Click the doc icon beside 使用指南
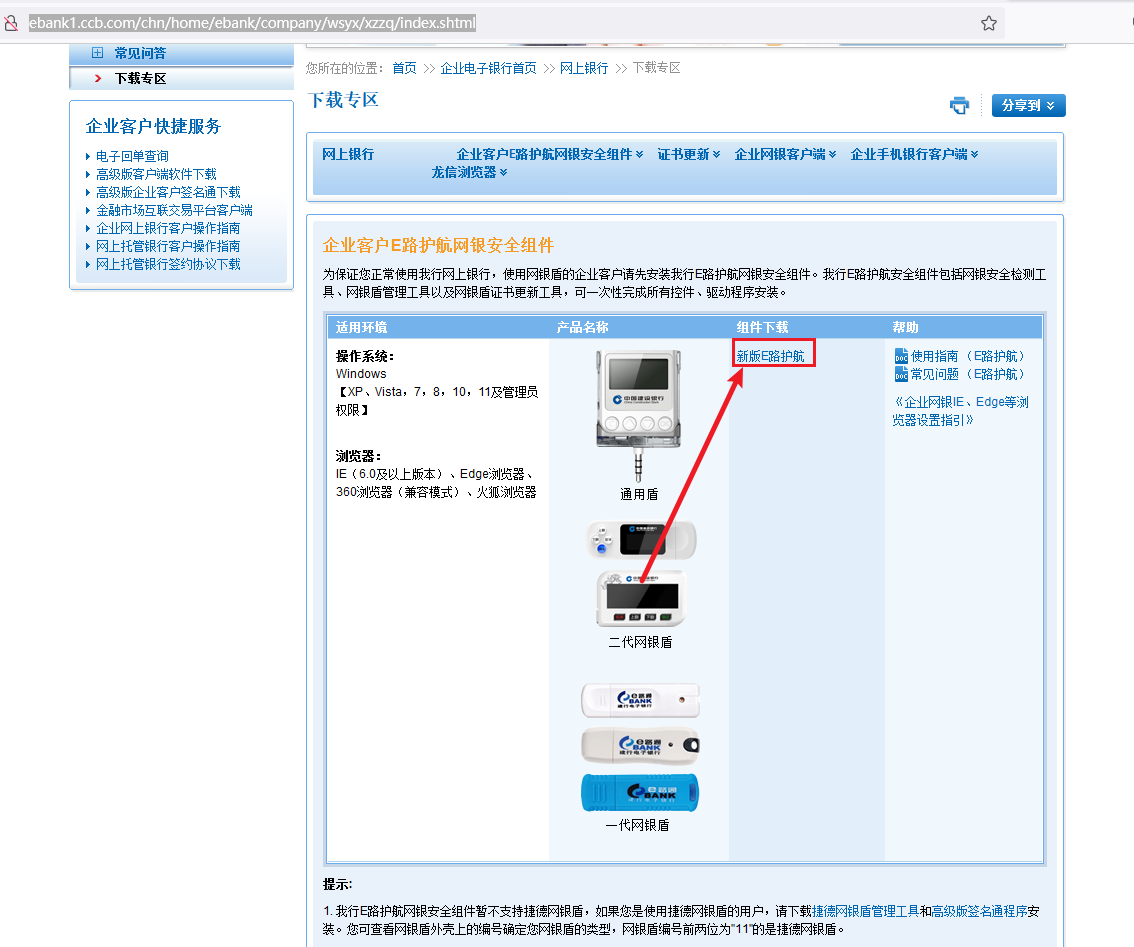Screen dimensions: 1134x947 (x=901, y=356)
